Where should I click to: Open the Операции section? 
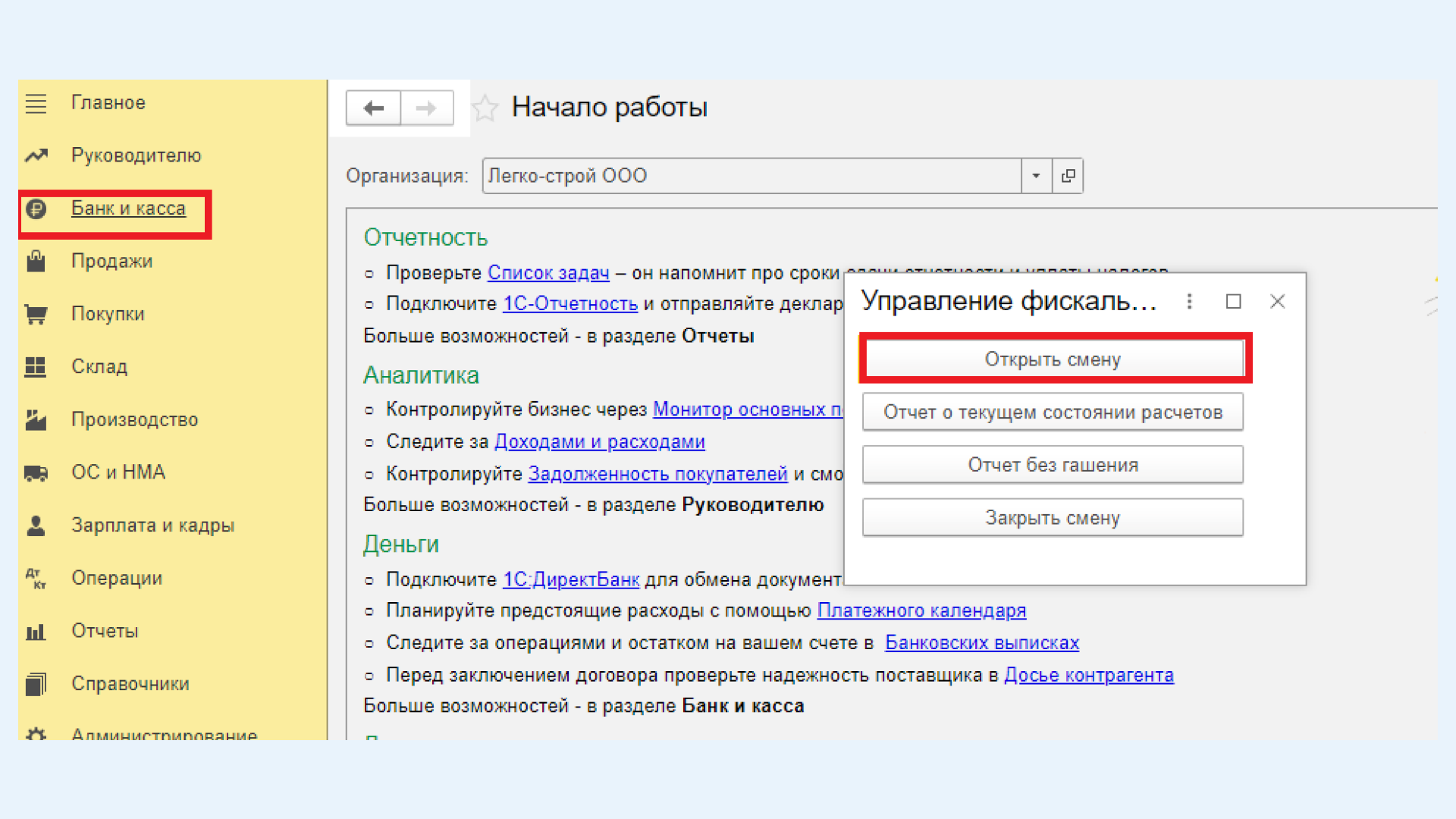point(117,579)
